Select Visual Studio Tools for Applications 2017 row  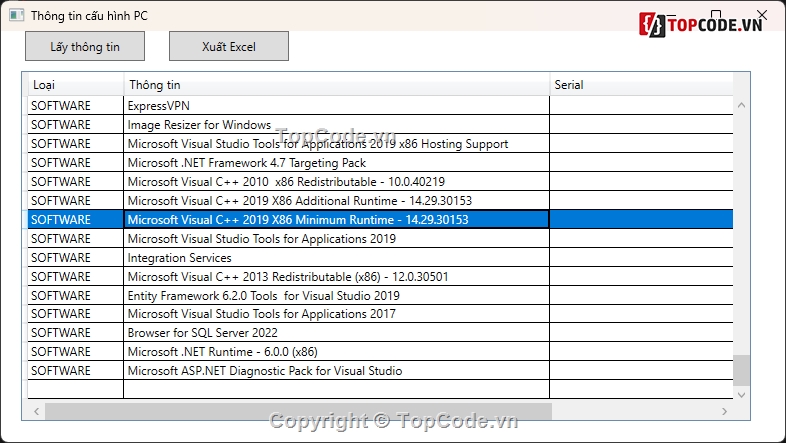380,314
